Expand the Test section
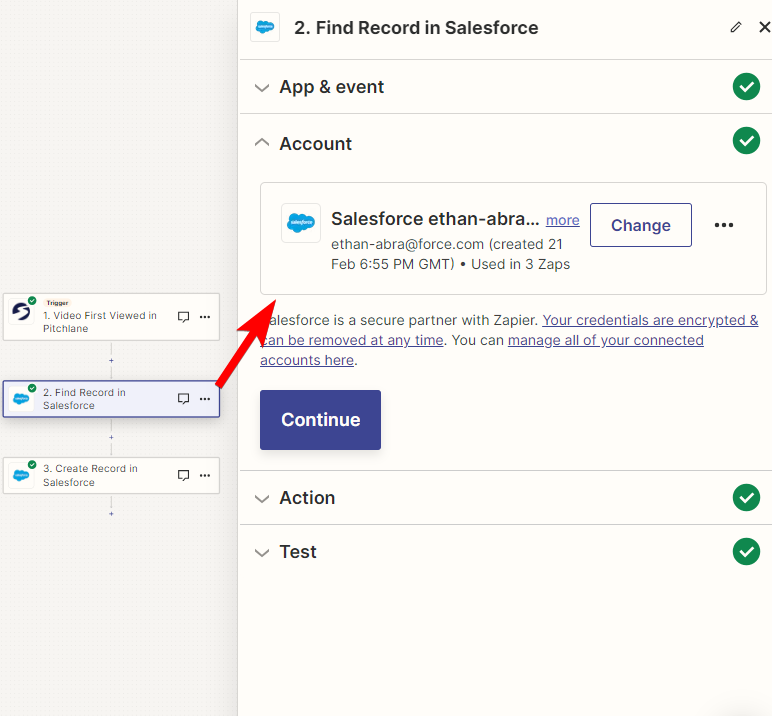 [506, 552]
